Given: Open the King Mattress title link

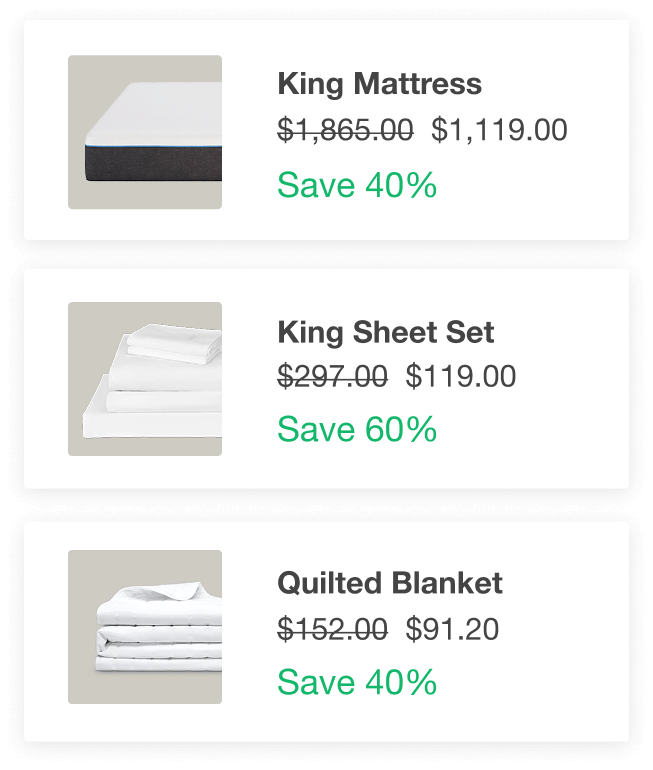Looking at the screenshot, I should (x=379, y=84).
